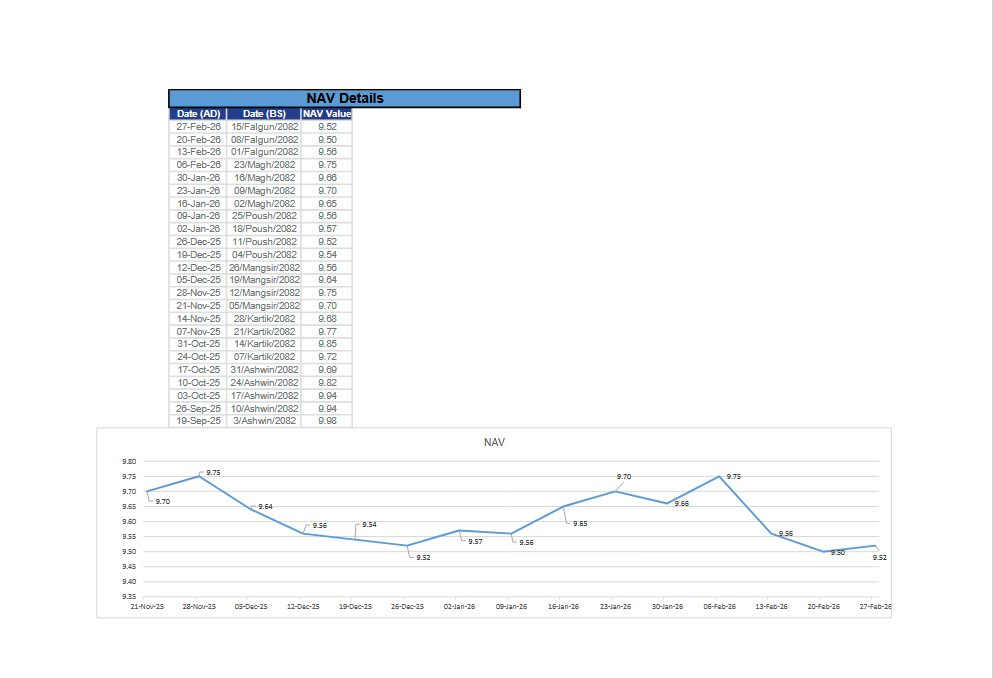Viewport: 993px width, 678px height.
Task: Select the NAV Value column header
Action: 326,114
